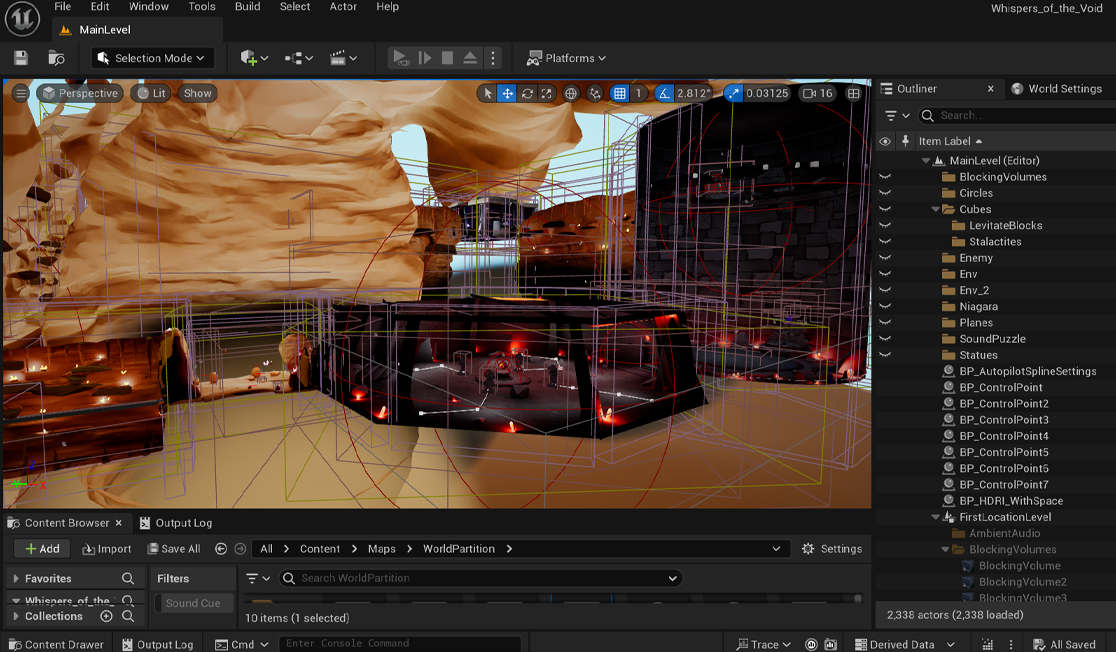
Task: Click the Save current level icon
Action: [x=21, y=58]
